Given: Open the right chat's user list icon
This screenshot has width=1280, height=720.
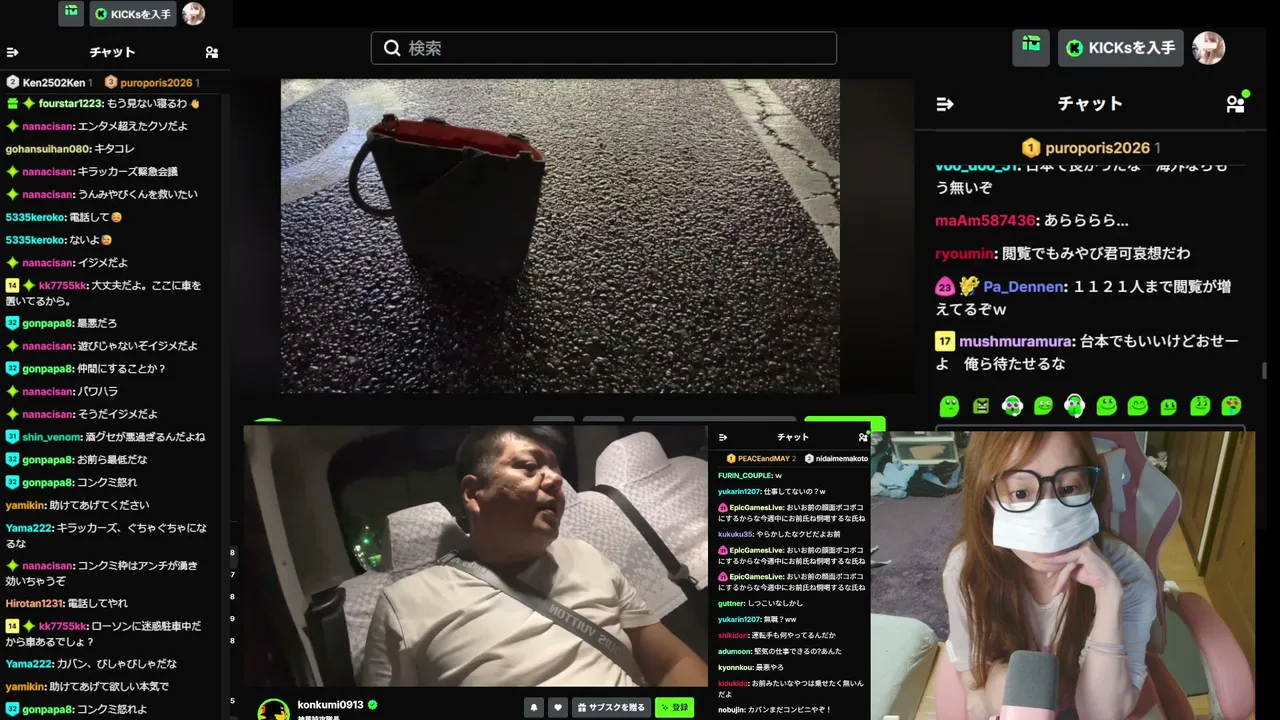Looking at the screenshot, I should (x=1236, y=103).
